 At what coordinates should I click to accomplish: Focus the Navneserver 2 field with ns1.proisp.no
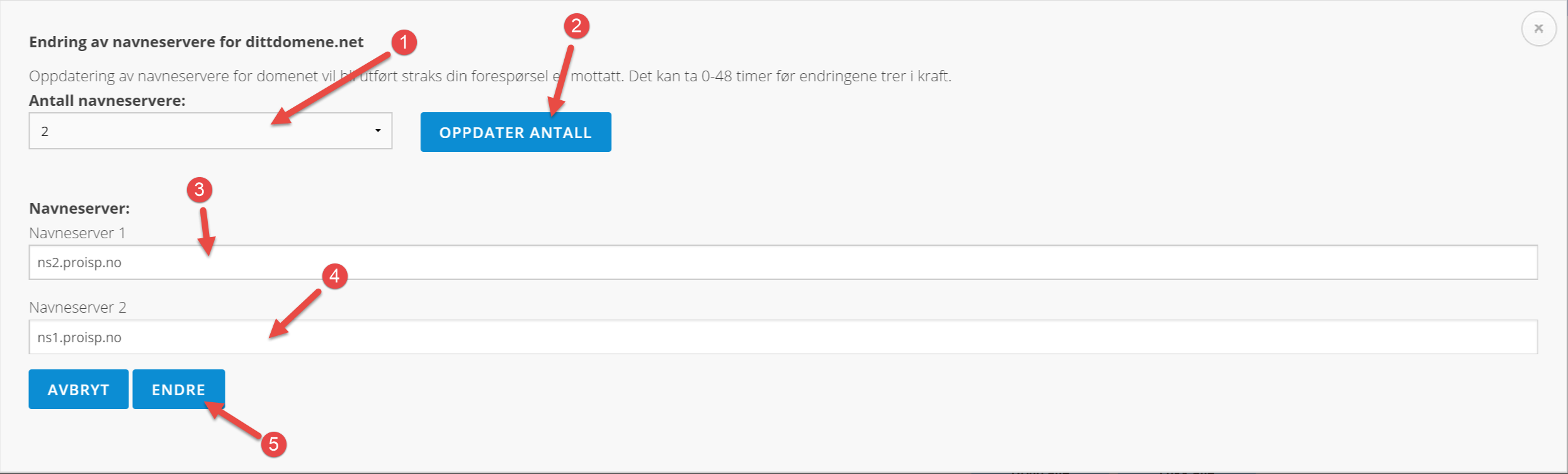tap(783, 337)
